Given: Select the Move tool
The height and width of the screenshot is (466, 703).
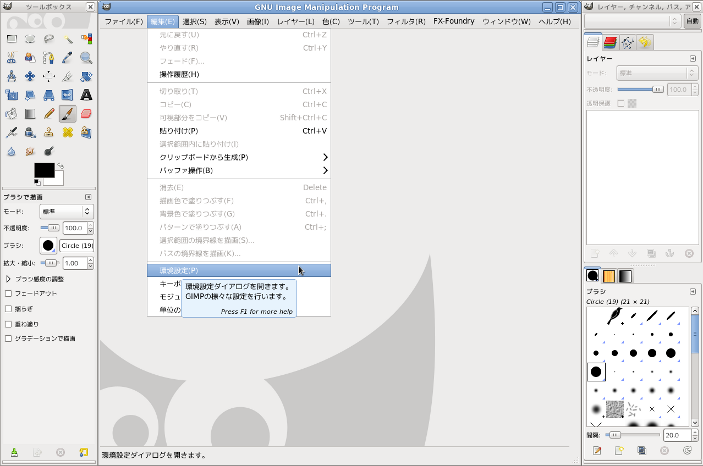Looking at the screenshot, I should point(30,77).
